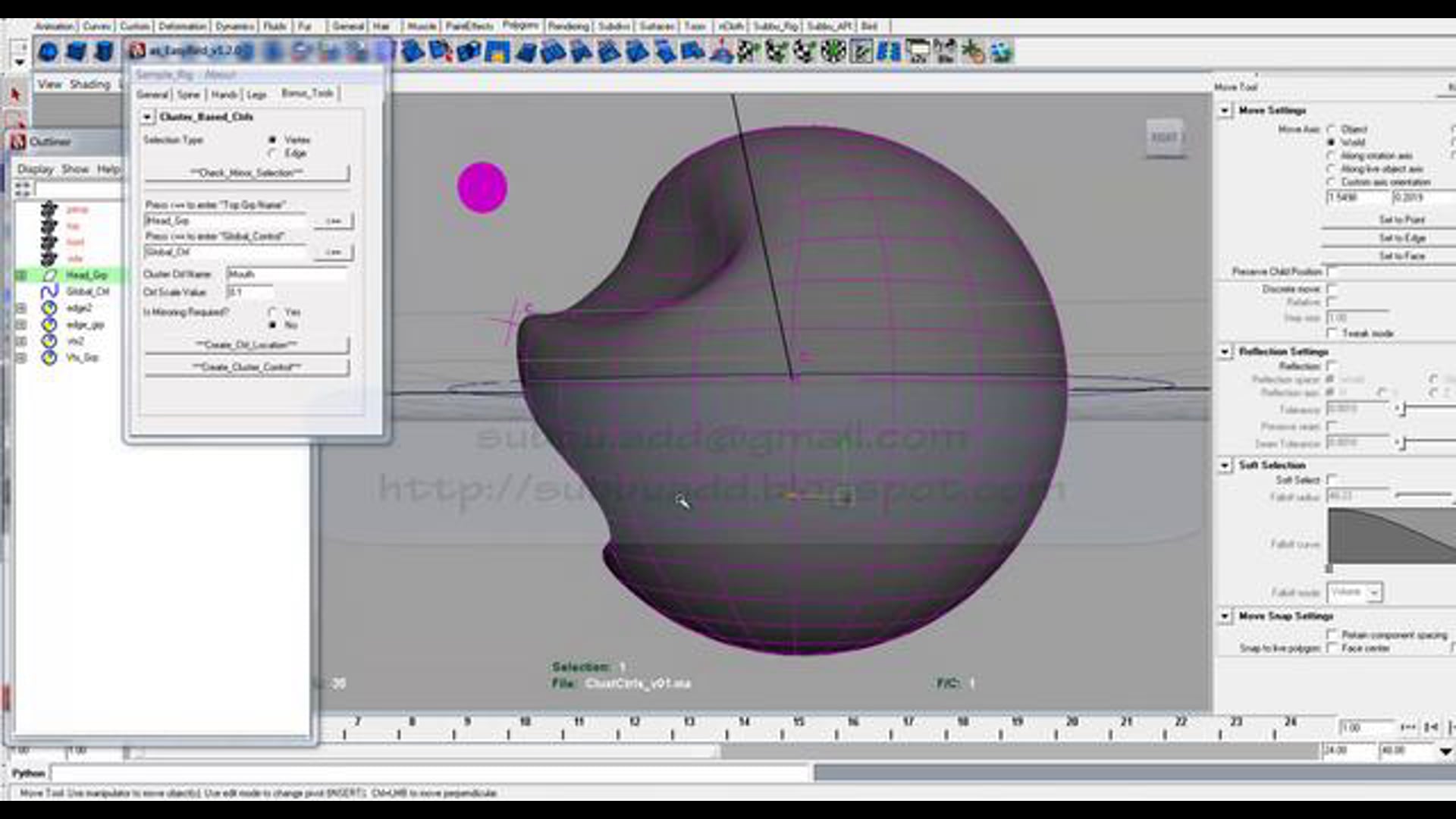Collapse the Move Settings section
The height and width of the screenshot is (819, 1456).
coord(1225,111)
